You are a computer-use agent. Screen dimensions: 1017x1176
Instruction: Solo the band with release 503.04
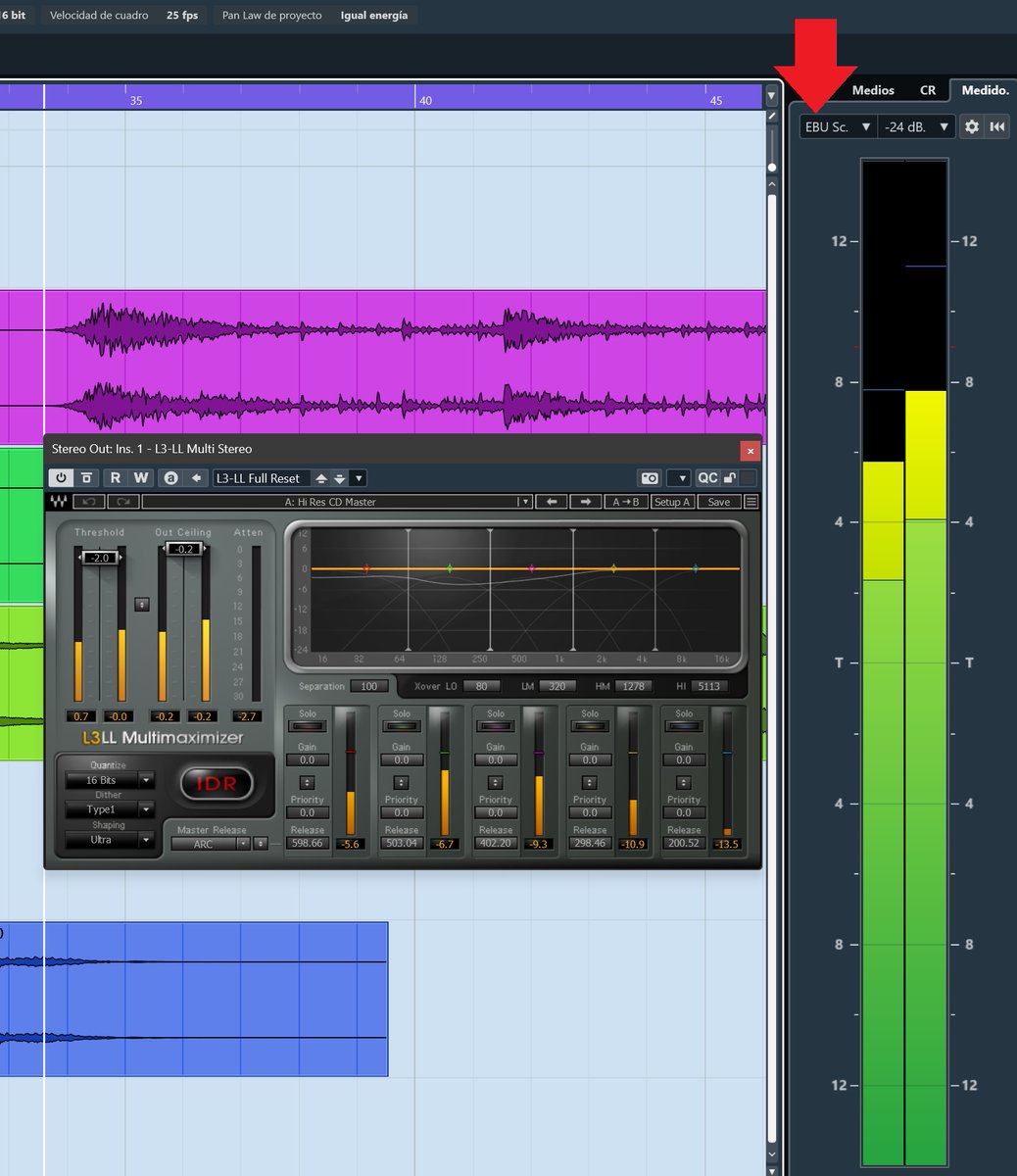402,726
